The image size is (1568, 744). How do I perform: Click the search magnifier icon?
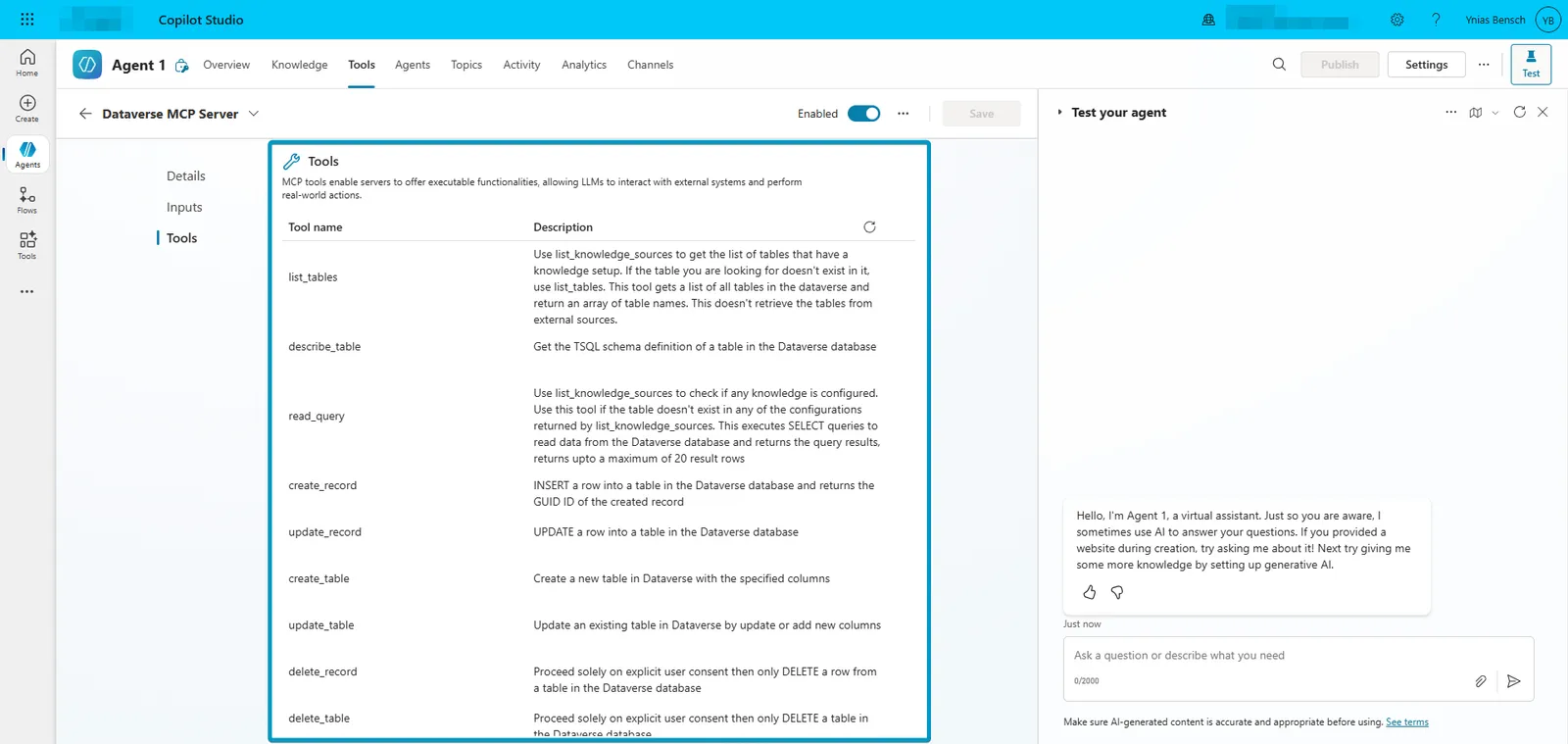tap(1279, 65)
